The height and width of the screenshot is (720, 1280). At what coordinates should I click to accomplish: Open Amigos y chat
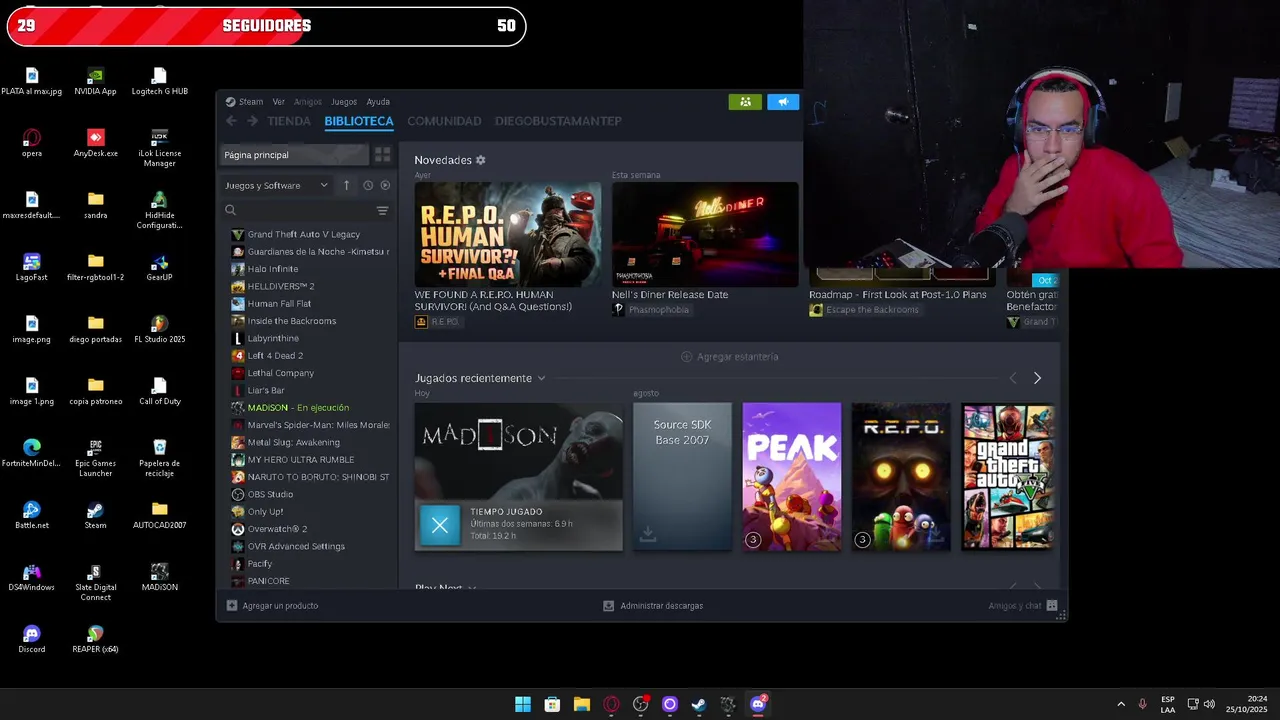(x=1023, y=606)
